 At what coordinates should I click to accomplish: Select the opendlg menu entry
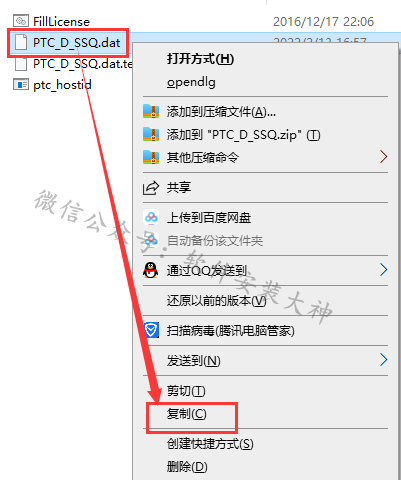[191, 82]
